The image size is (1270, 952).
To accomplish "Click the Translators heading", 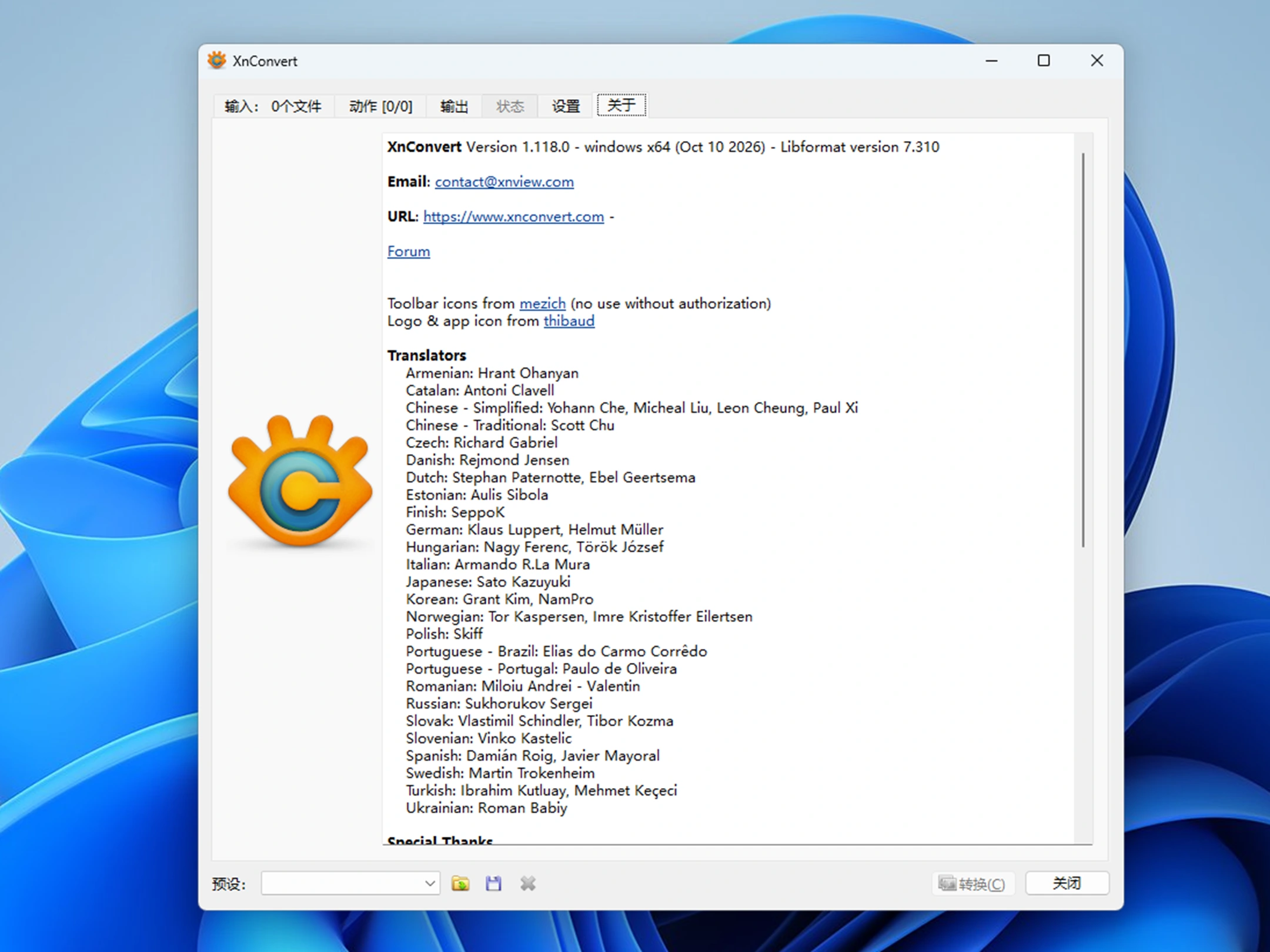I will point(427,356).
